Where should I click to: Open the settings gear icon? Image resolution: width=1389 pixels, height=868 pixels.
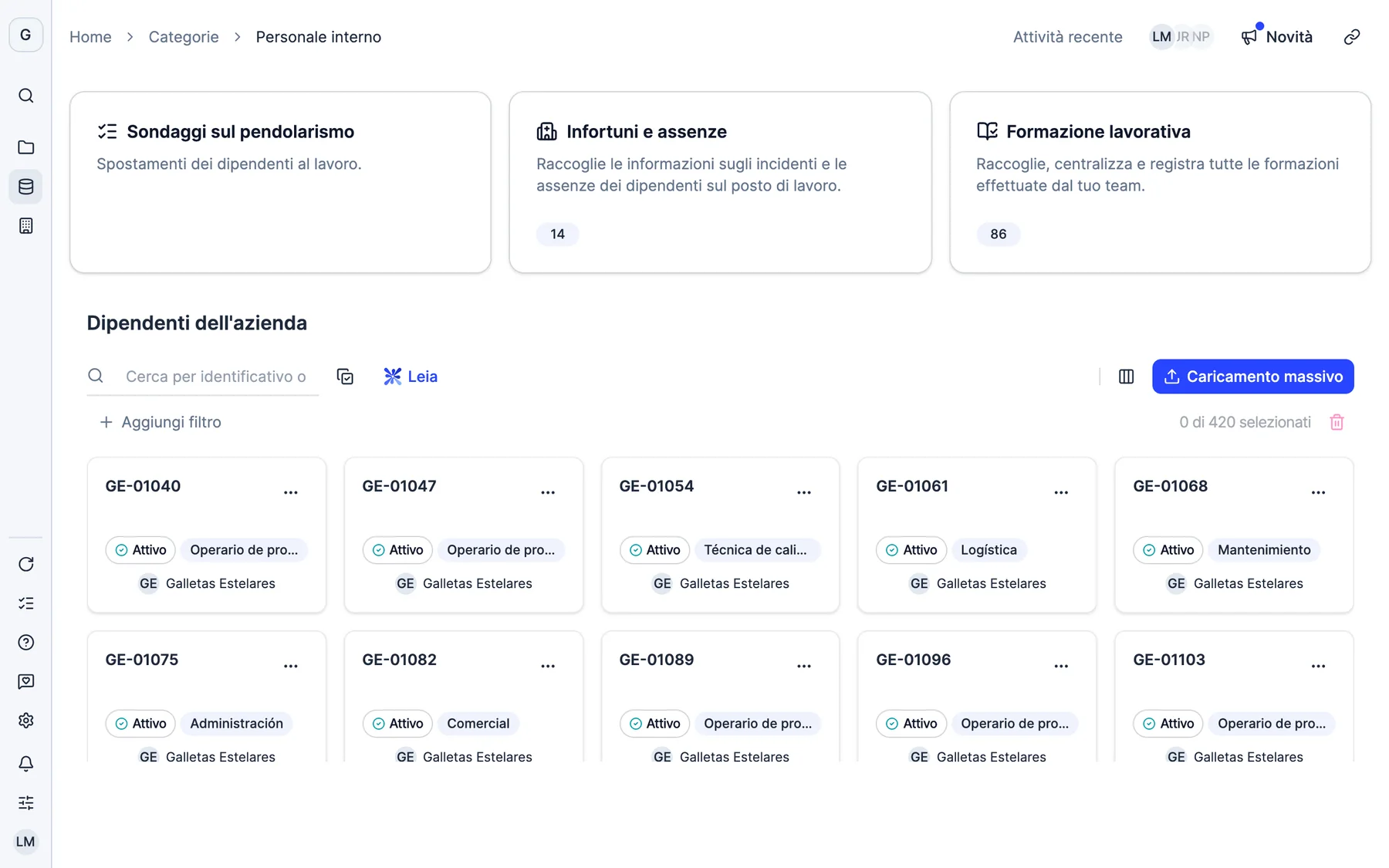pos(25,721)
